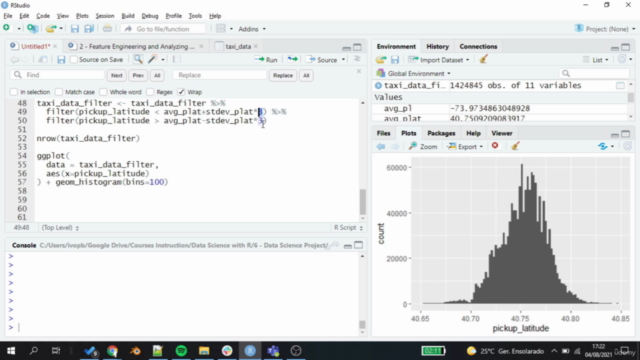Screen dimensions: 640x360
Task: Click the Find text input field
Action: (x=57, y=75)
